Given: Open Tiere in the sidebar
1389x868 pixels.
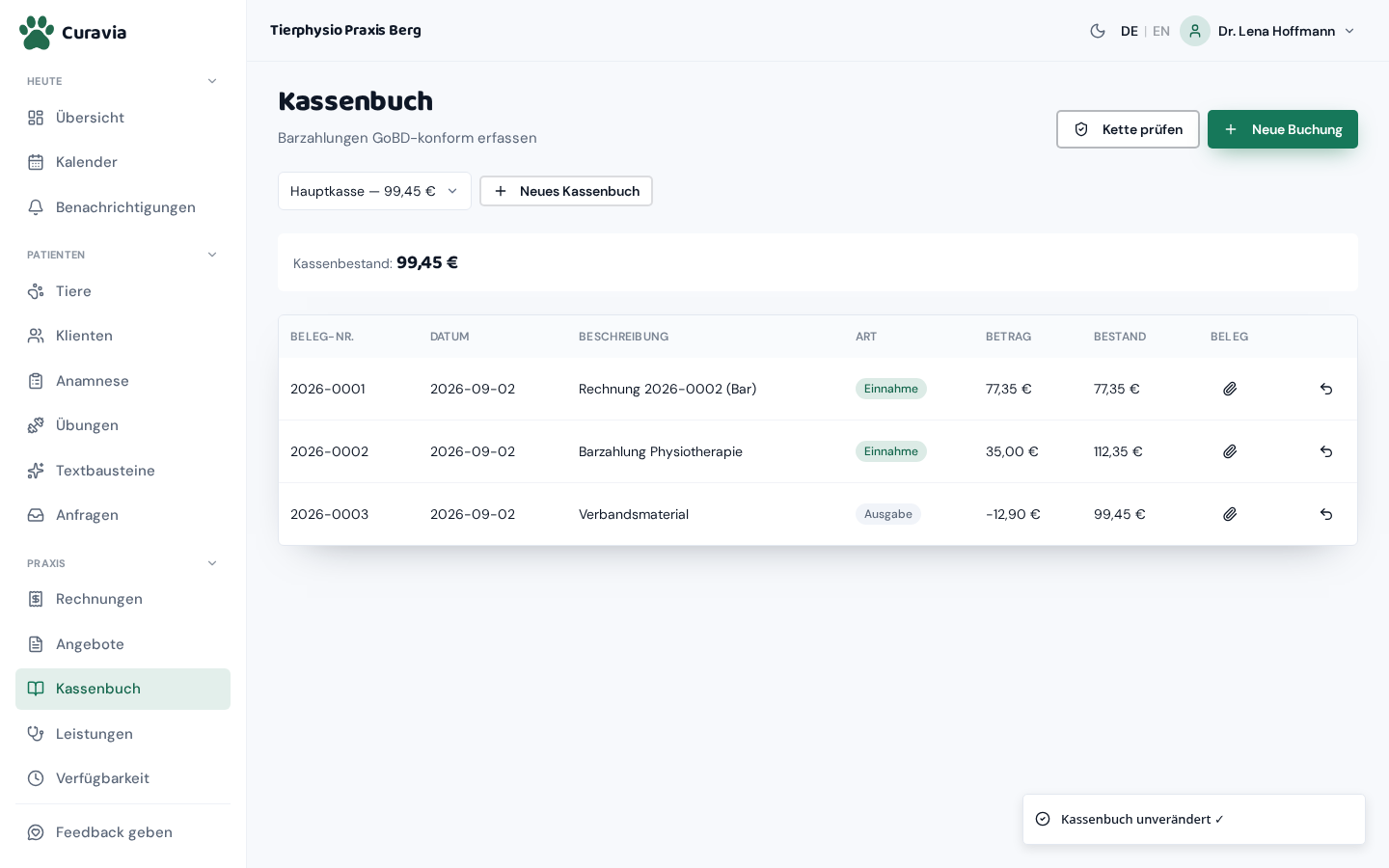Looking at the screenshot, I should tap(123, 291).
